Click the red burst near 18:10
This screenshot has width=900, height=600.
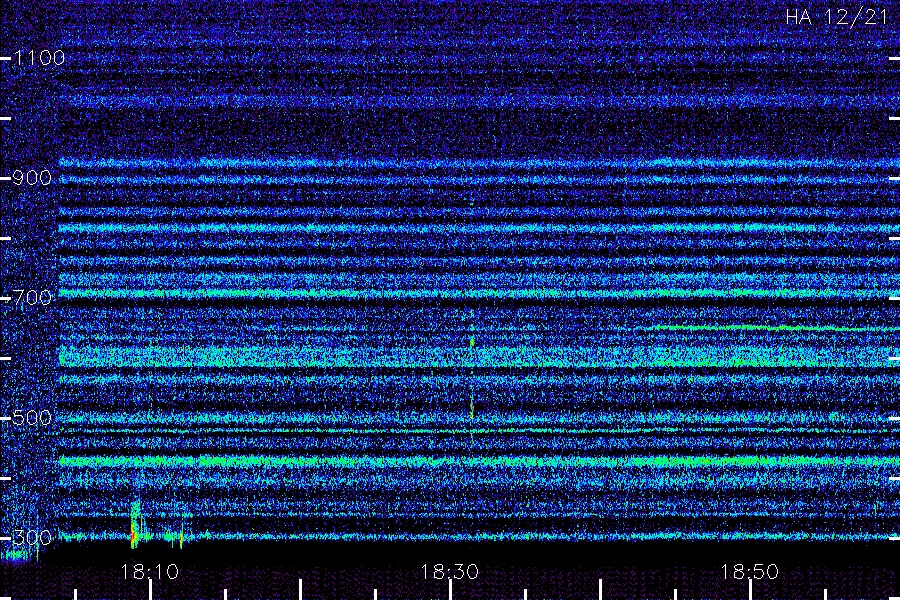coord(134,534)
